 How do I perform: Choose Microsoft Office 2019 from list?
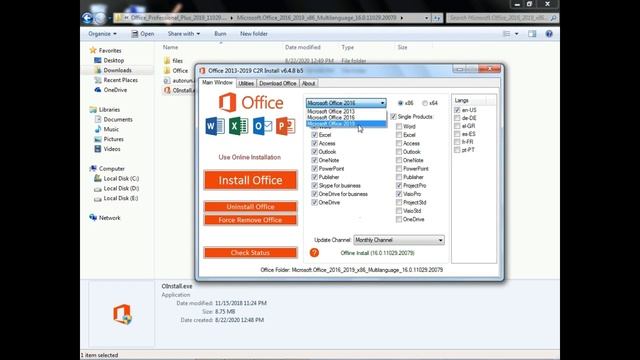pos(346,124)
